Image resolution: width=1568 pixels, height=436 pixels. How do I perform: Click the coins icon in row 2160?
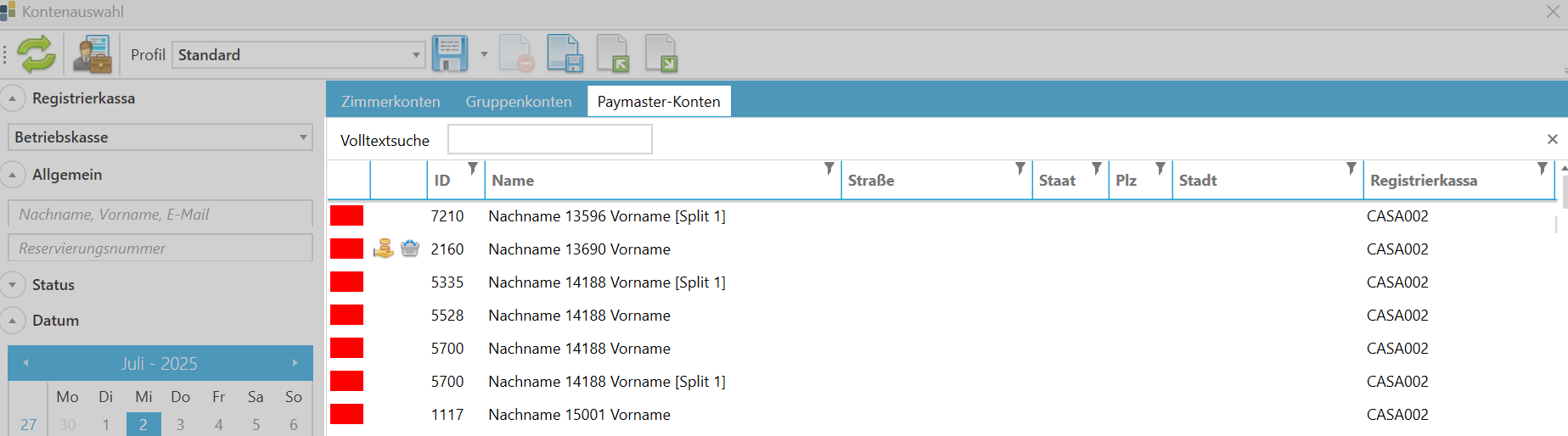pos(384,249)
